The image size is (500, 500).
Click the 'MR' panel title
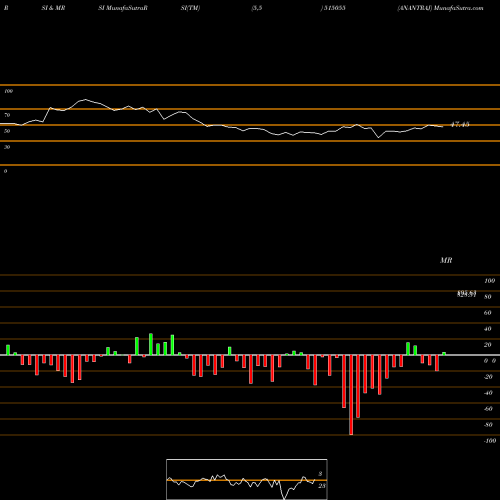(x=446, y=260)
